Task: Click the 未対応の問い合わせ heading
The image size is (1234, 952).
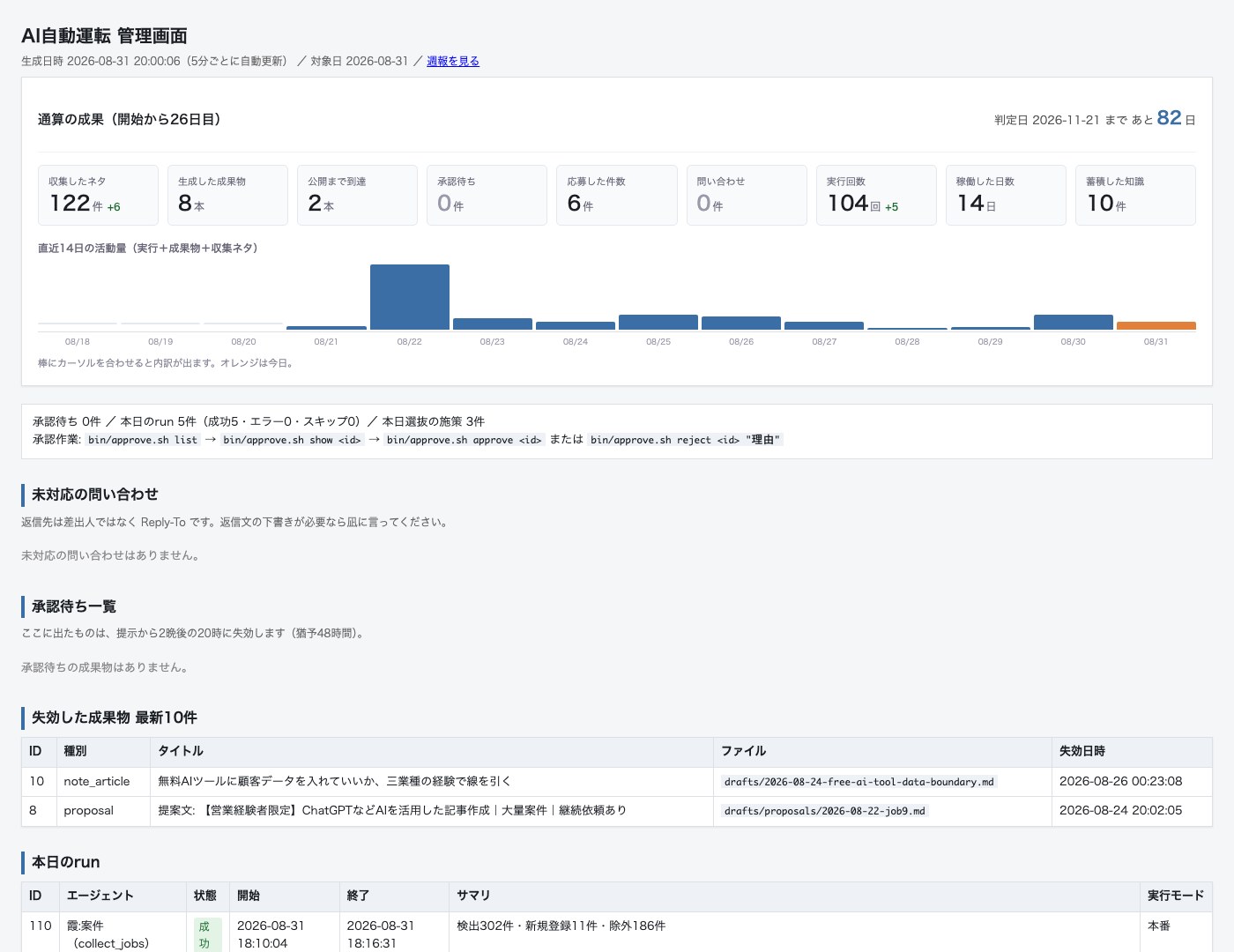Action: [x=95, y=495]
